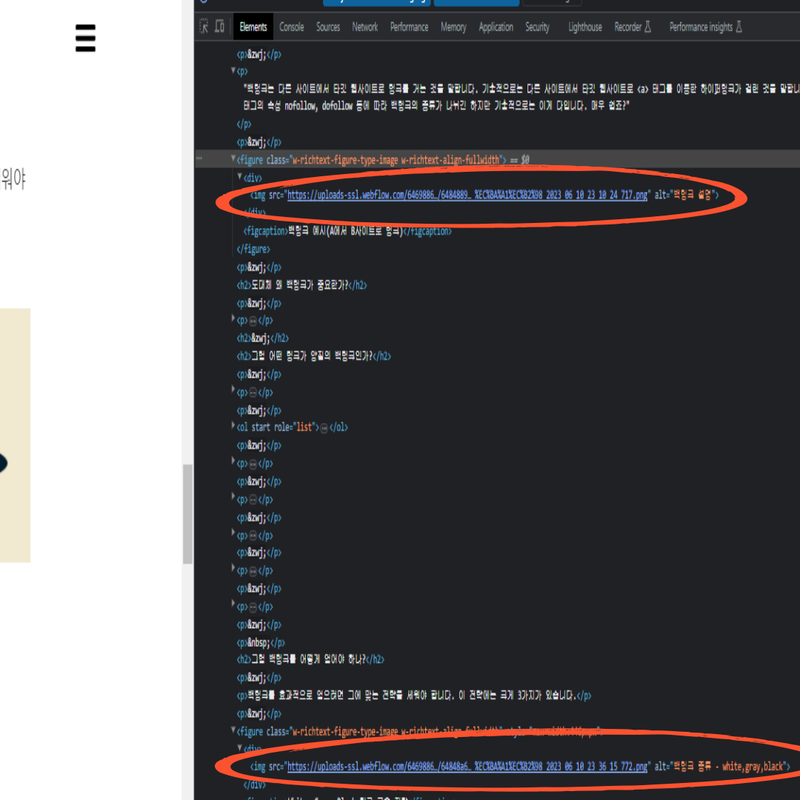The image size is (800, 800).
Task: Open second image src link ending 15_772.png
Action: tap(467, 766)
